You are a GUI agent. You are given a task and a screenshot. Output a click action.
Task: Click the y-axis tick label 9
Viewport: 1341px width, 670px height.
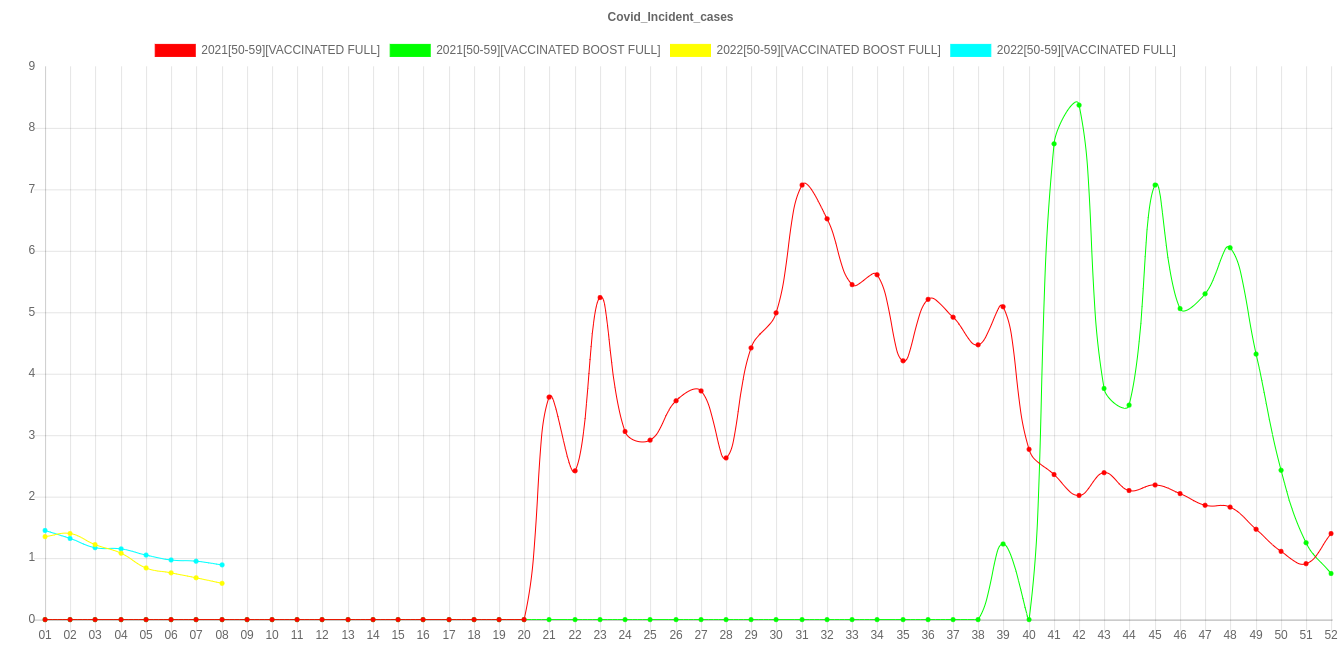click(32, 66)
